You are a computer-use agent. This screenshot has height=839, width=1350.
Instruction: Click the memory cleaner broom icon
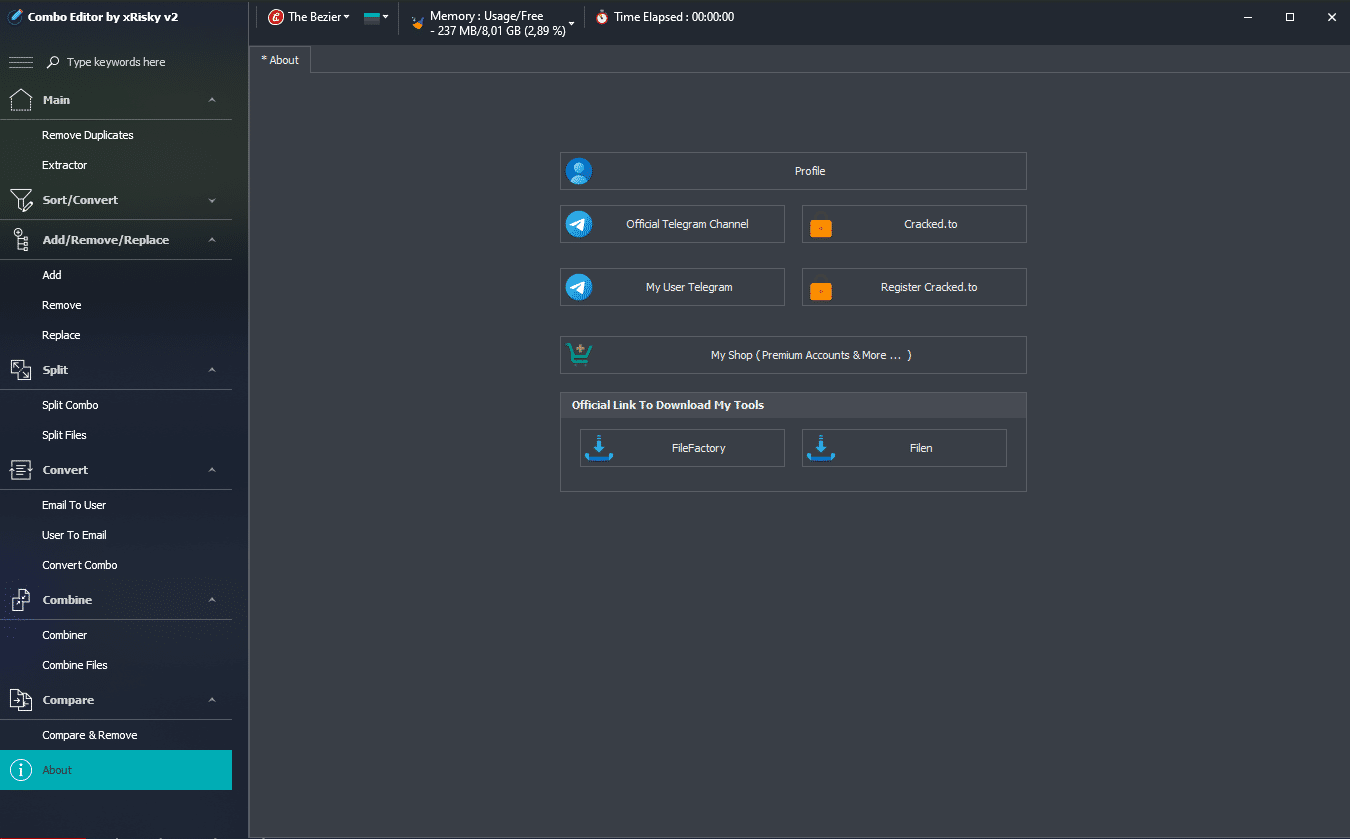[x=417, y=23]
